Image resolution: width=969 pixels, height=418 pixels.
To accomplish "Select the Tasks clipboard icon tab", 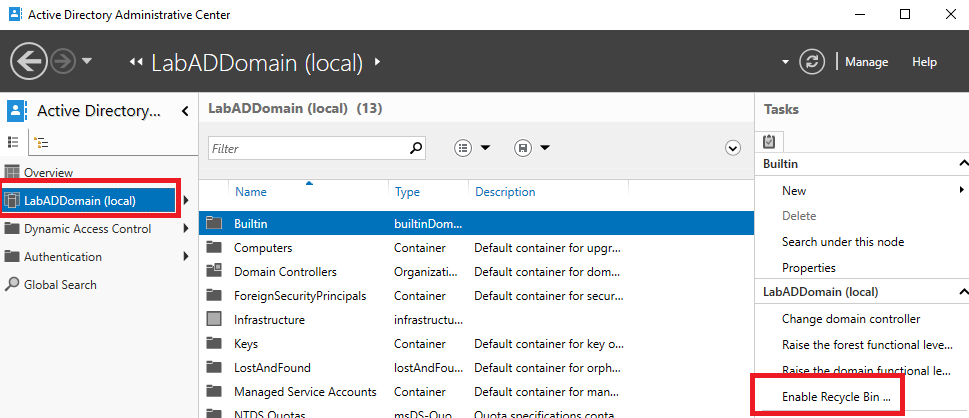I will tap(769, 142).
